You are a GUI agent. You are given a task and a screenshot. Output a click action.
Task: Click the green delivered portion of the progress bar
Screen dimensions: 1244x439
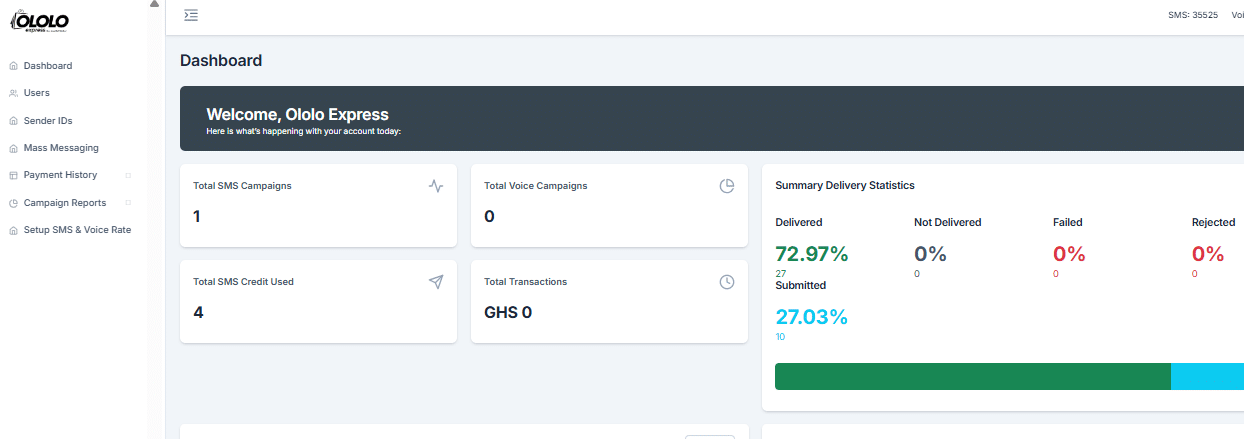[x=973, y=376]
